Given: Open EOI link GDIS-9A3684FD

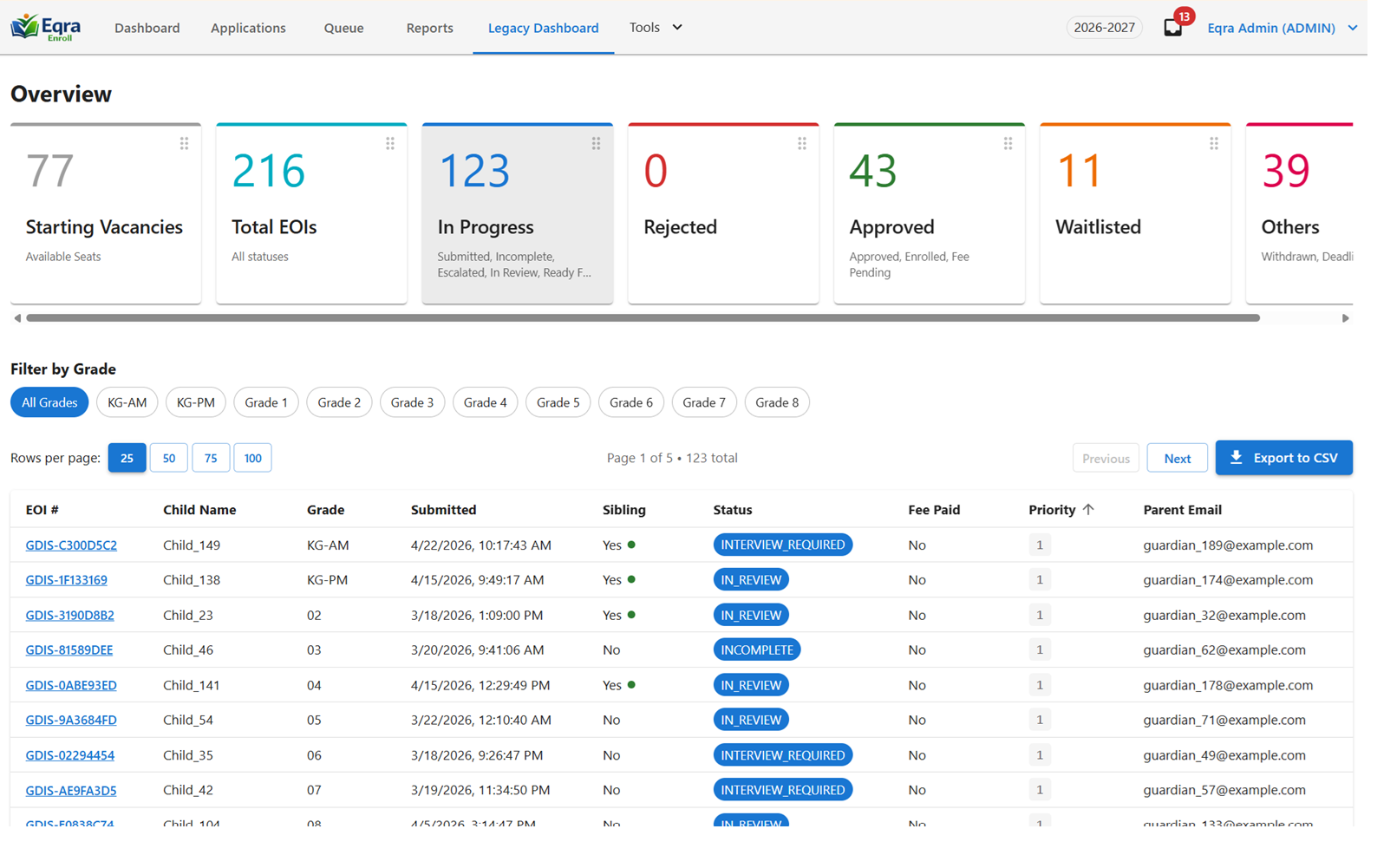Looking at the screenshot, I should [x=71, y=720].
